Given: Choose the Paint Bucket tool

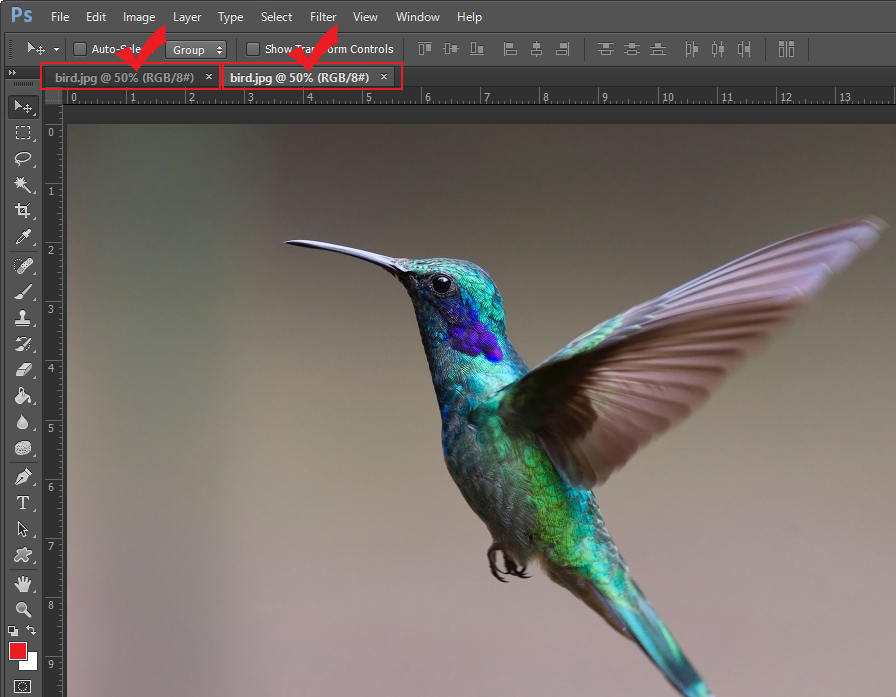Looking at the screenshot, I should 23,396.
